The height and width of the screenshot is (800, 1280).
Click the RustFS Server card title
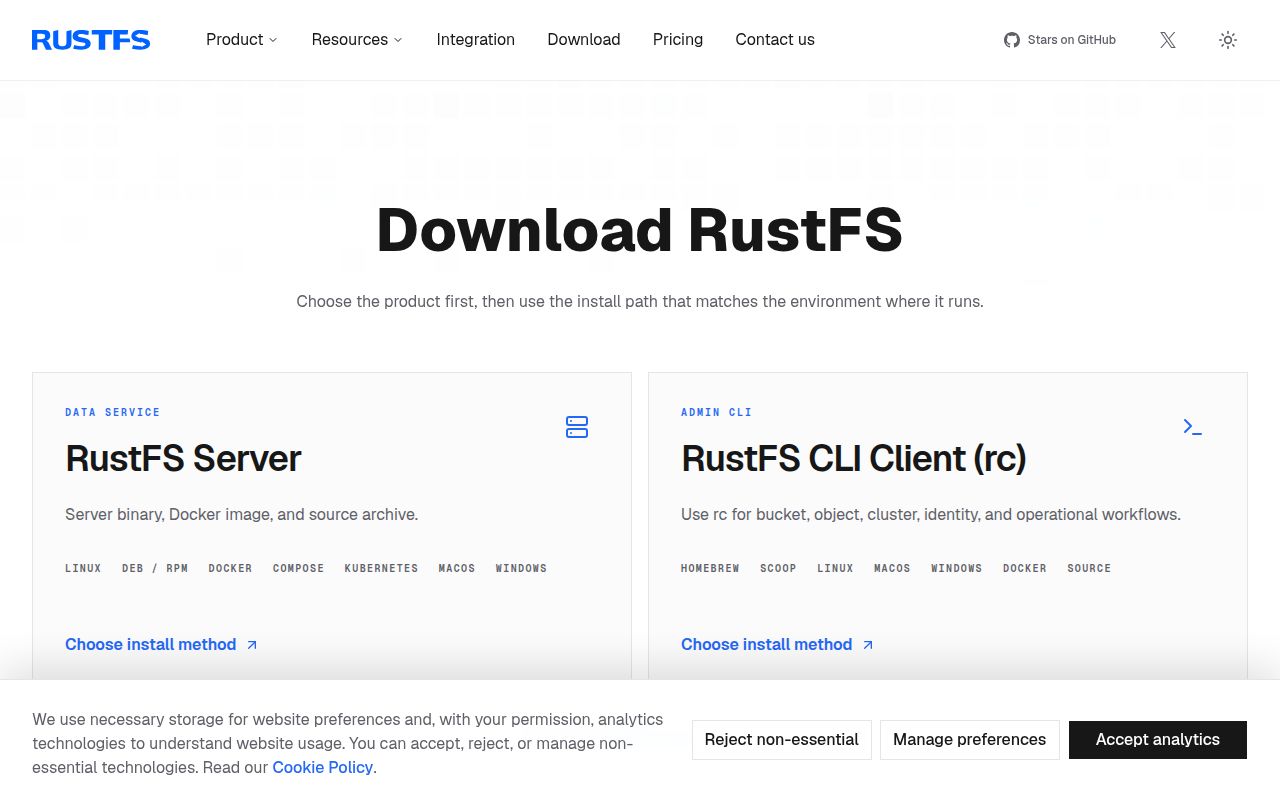click(x=183, y=459)
